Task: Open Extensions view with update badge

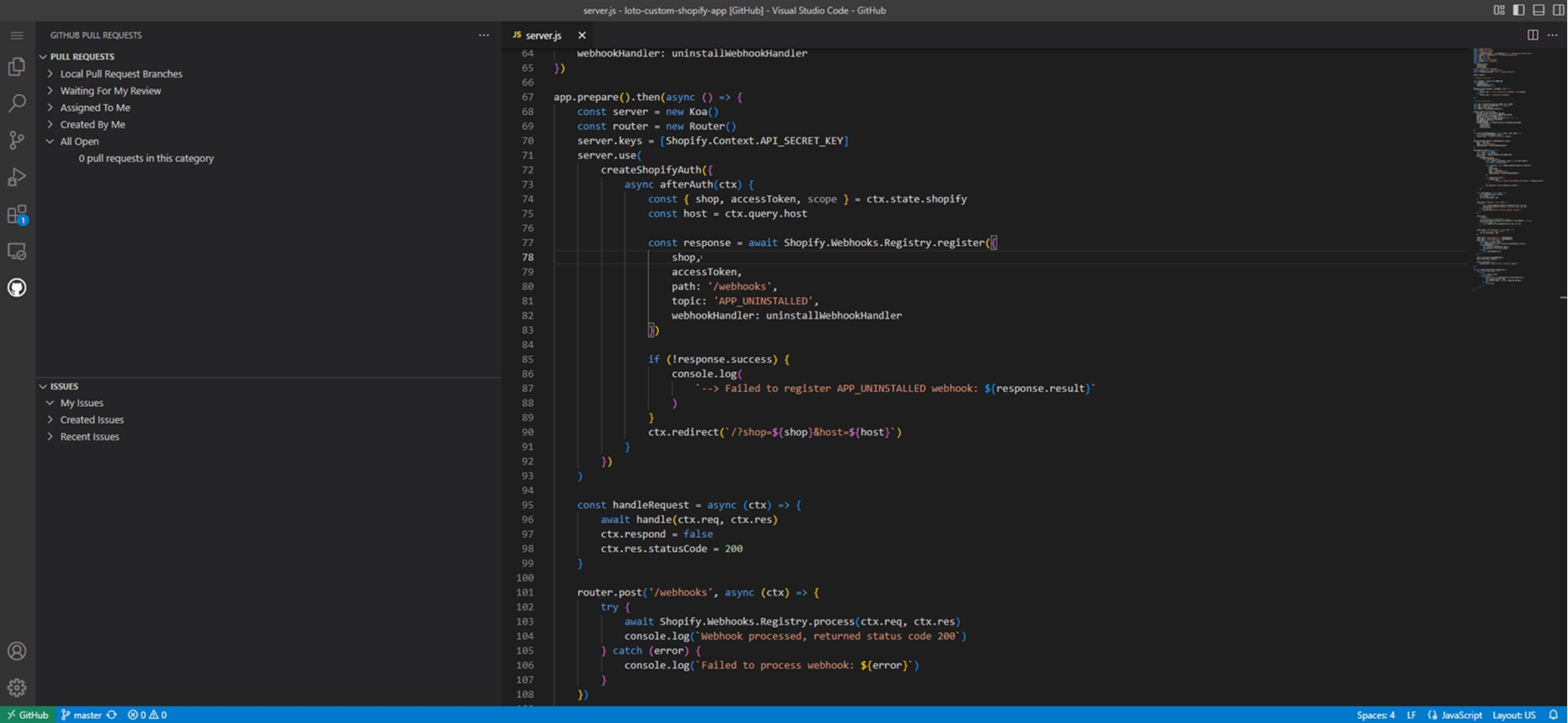Action: 17,214
